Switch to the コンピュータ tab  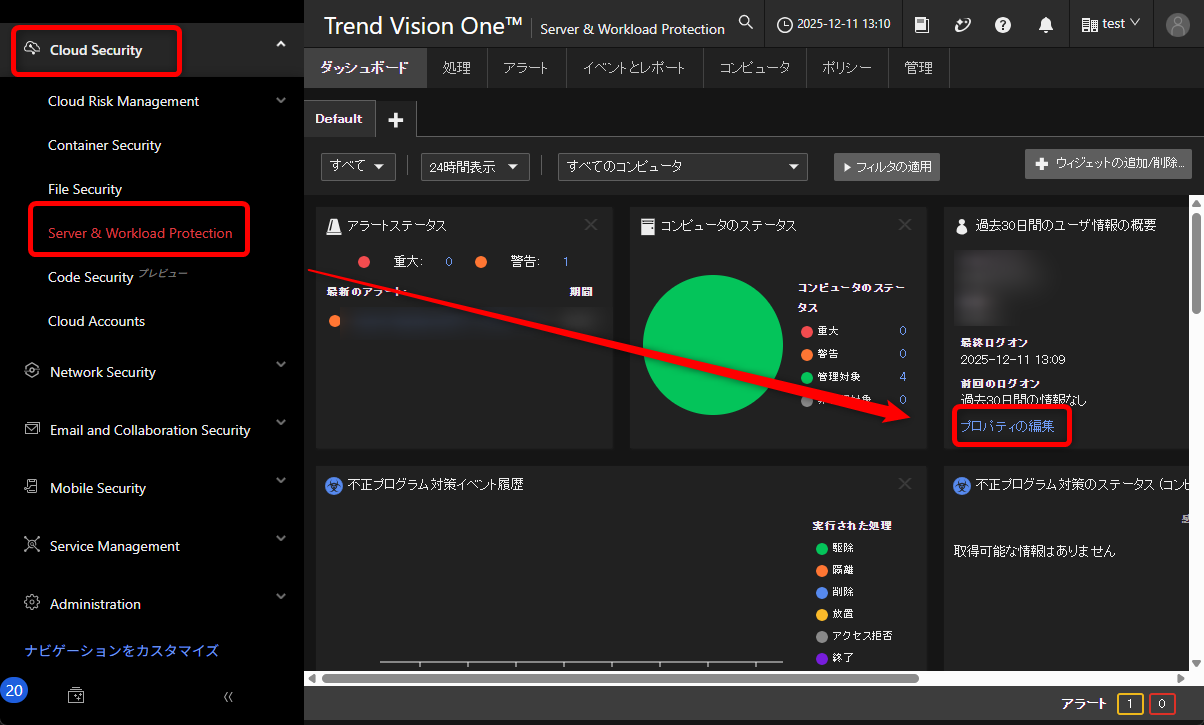point(755,68)
